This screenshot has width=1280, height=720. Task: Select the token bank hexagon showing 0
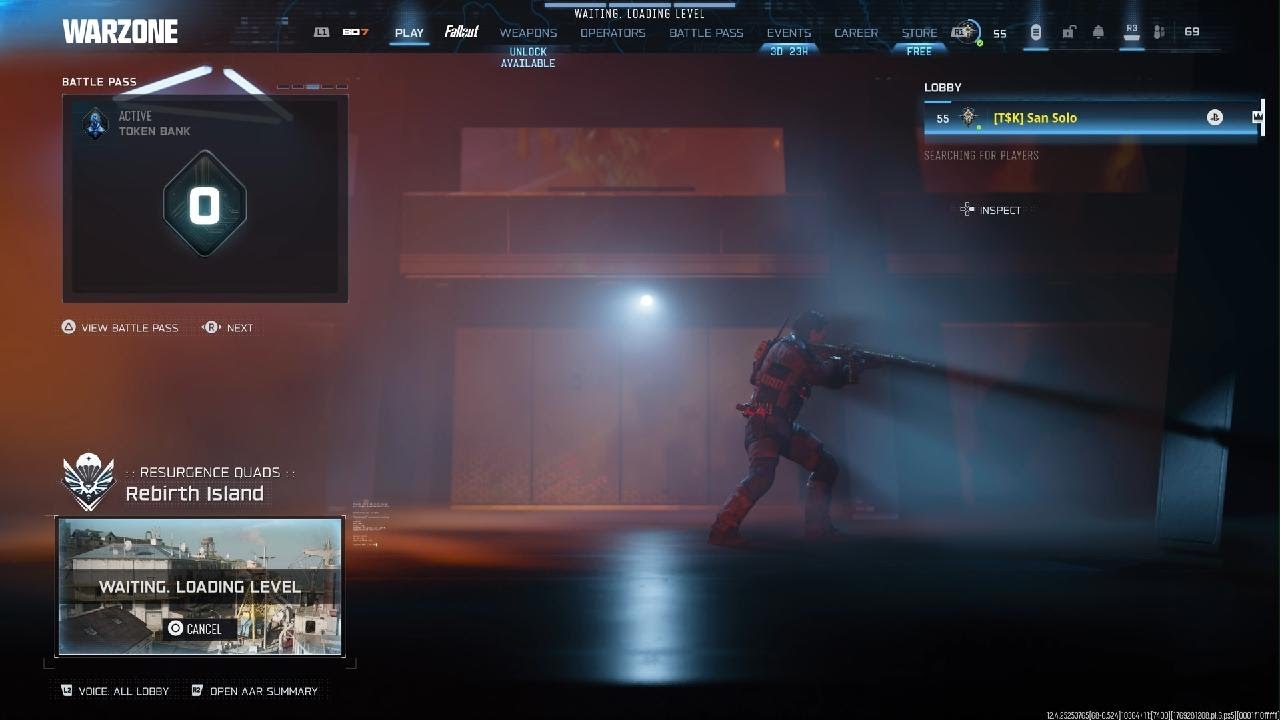204,204
